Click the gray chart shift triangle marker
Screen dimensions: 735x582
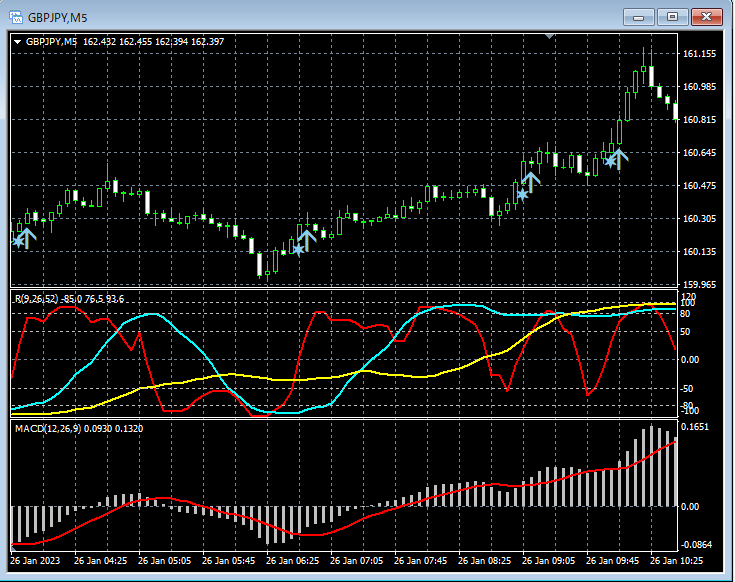point(549,36)
